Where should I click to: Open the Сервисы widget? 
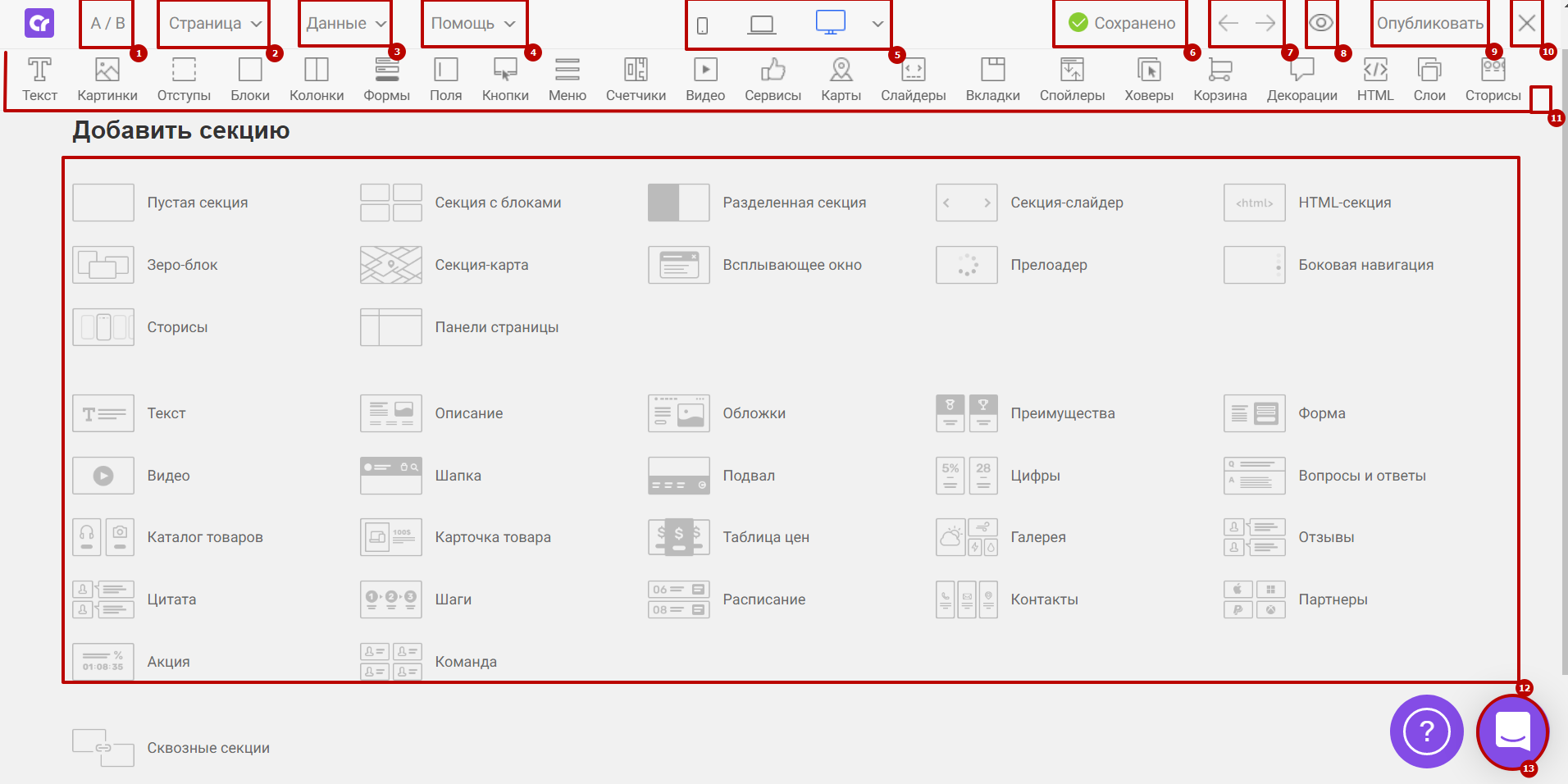pos(773,80)
